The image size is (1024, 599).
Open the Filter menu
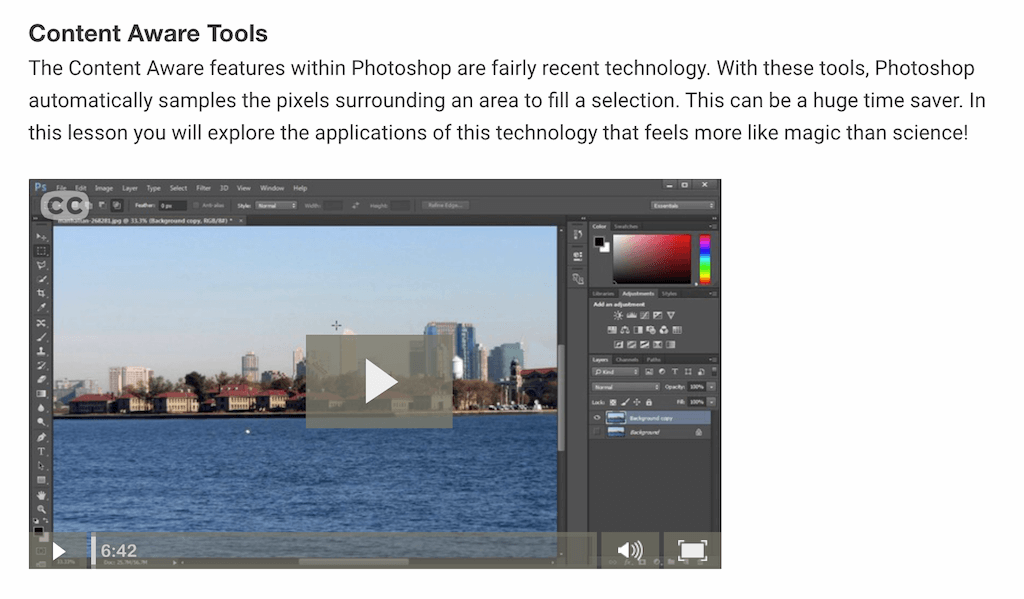[x=203, y=188]
